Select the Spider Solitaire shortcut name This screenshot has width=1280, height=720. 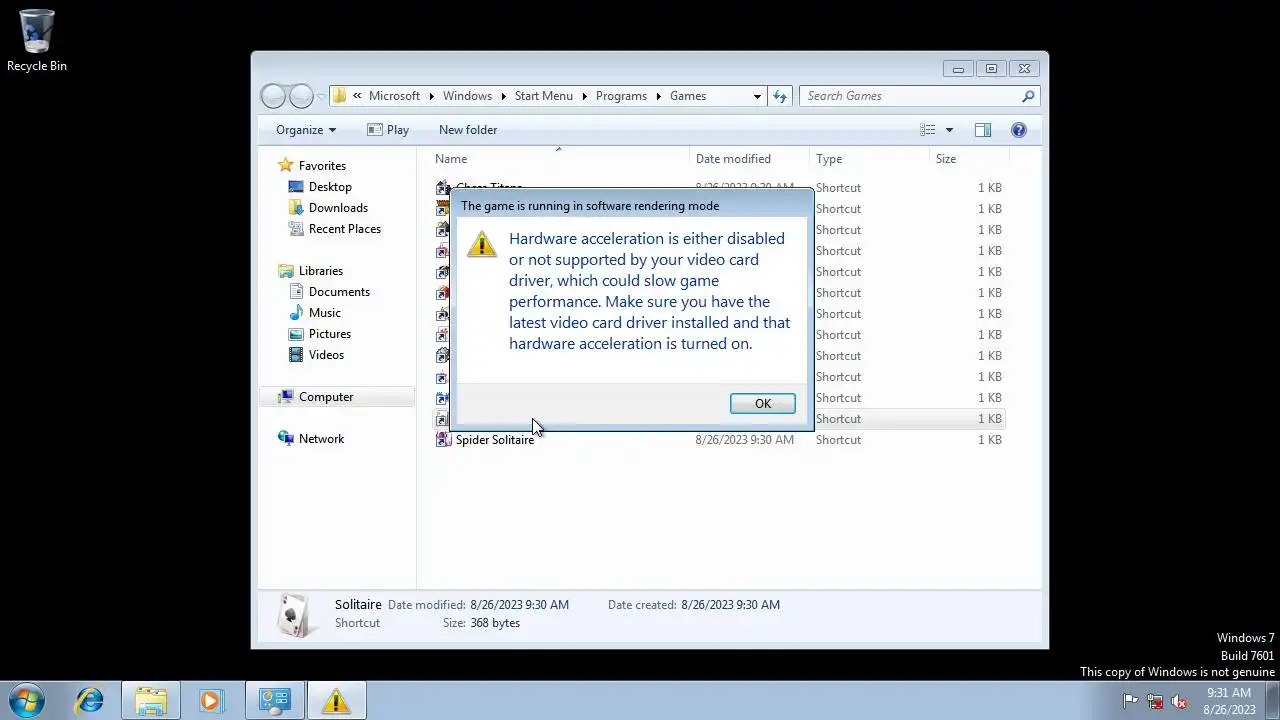[x=495, y=440]
